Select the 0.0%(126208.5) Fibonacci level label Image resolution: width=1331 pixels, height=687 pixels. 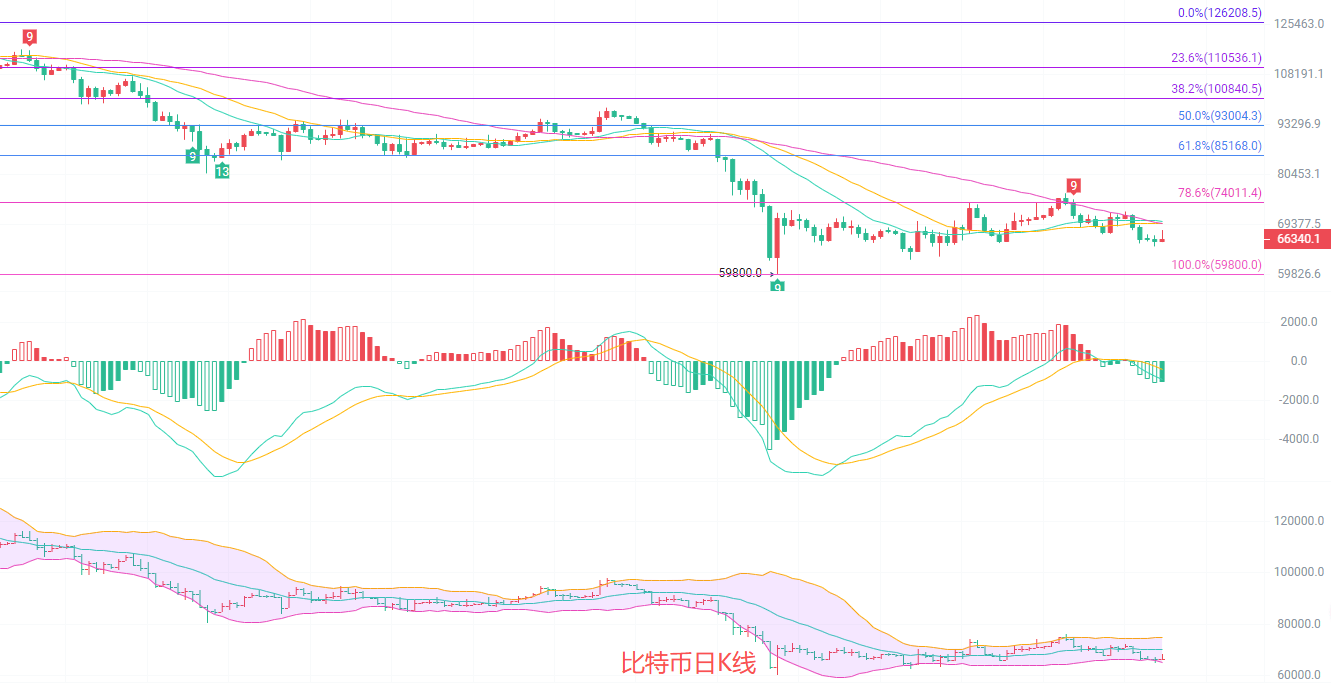pos(1219,13)
